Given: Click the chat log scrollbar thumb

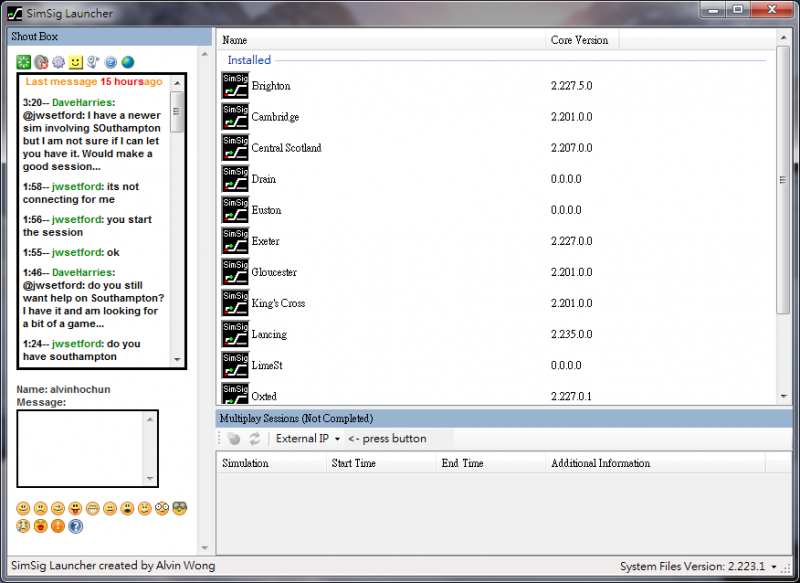Looking at the screenshot, I should 177,112.
